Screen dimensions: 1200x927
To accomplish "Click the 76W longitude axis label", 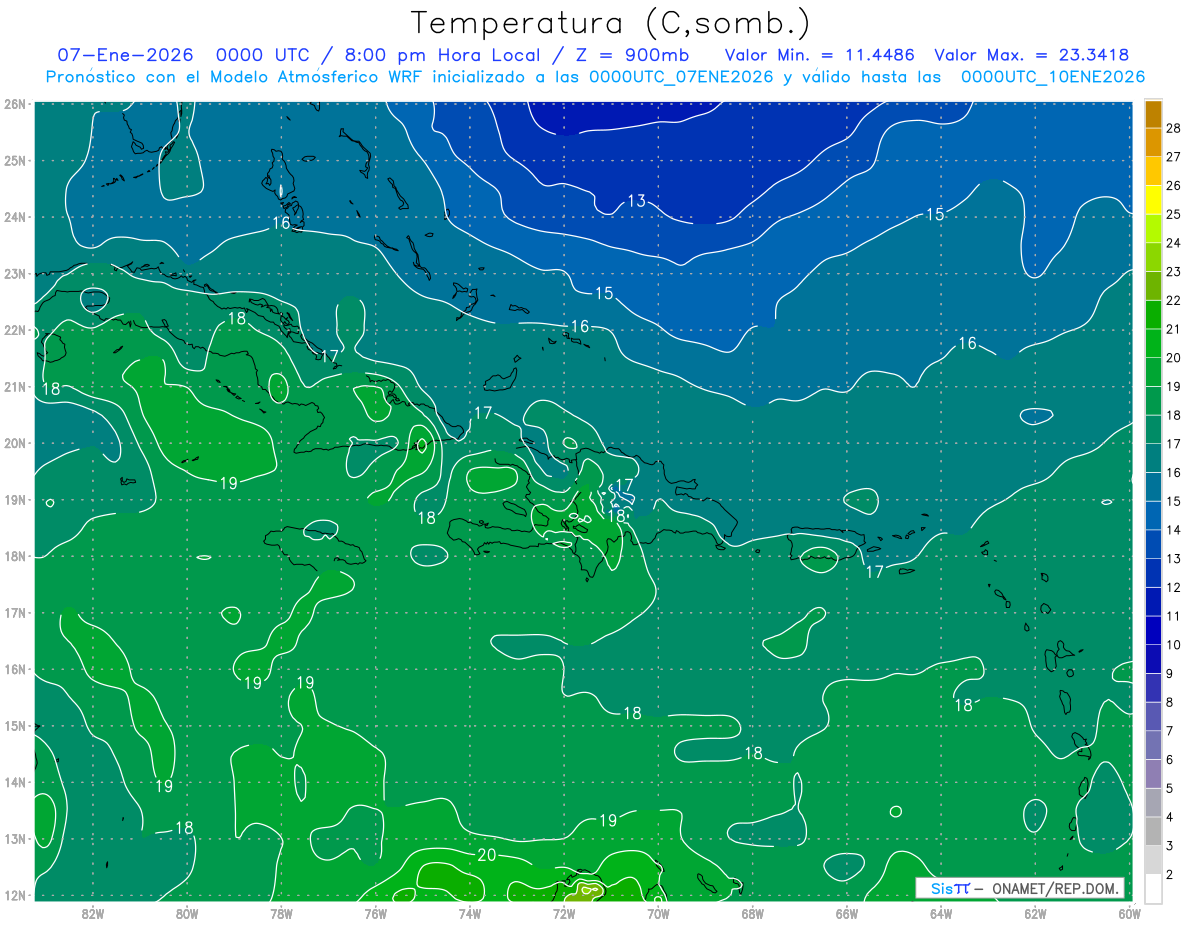I will tap(375, 912).
